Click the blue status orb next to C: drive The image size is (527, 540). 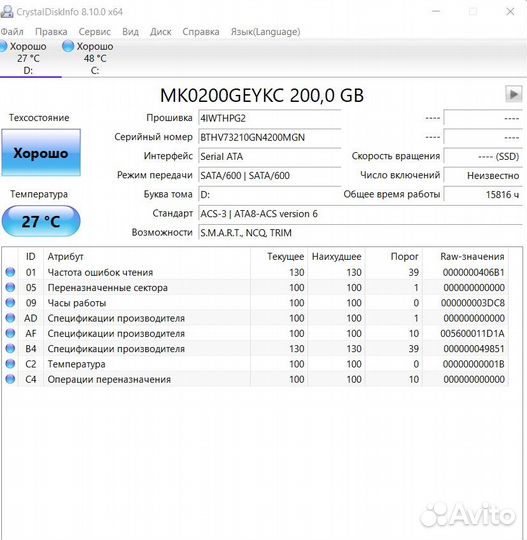68,46
